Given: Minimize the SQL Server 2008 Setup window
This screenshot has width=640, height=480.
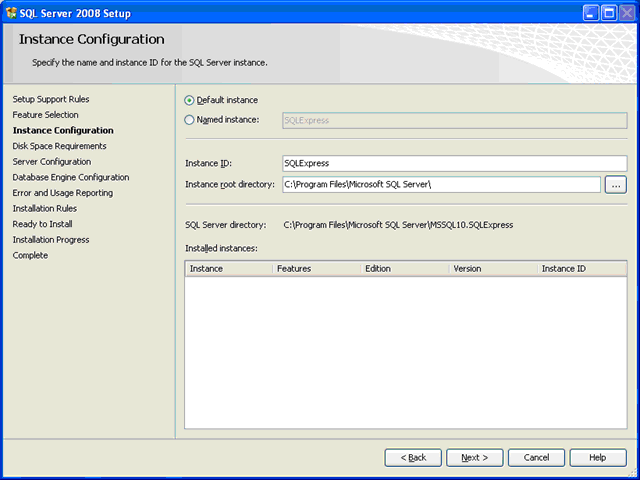Looking at the screenshot, I should [590, 13].
